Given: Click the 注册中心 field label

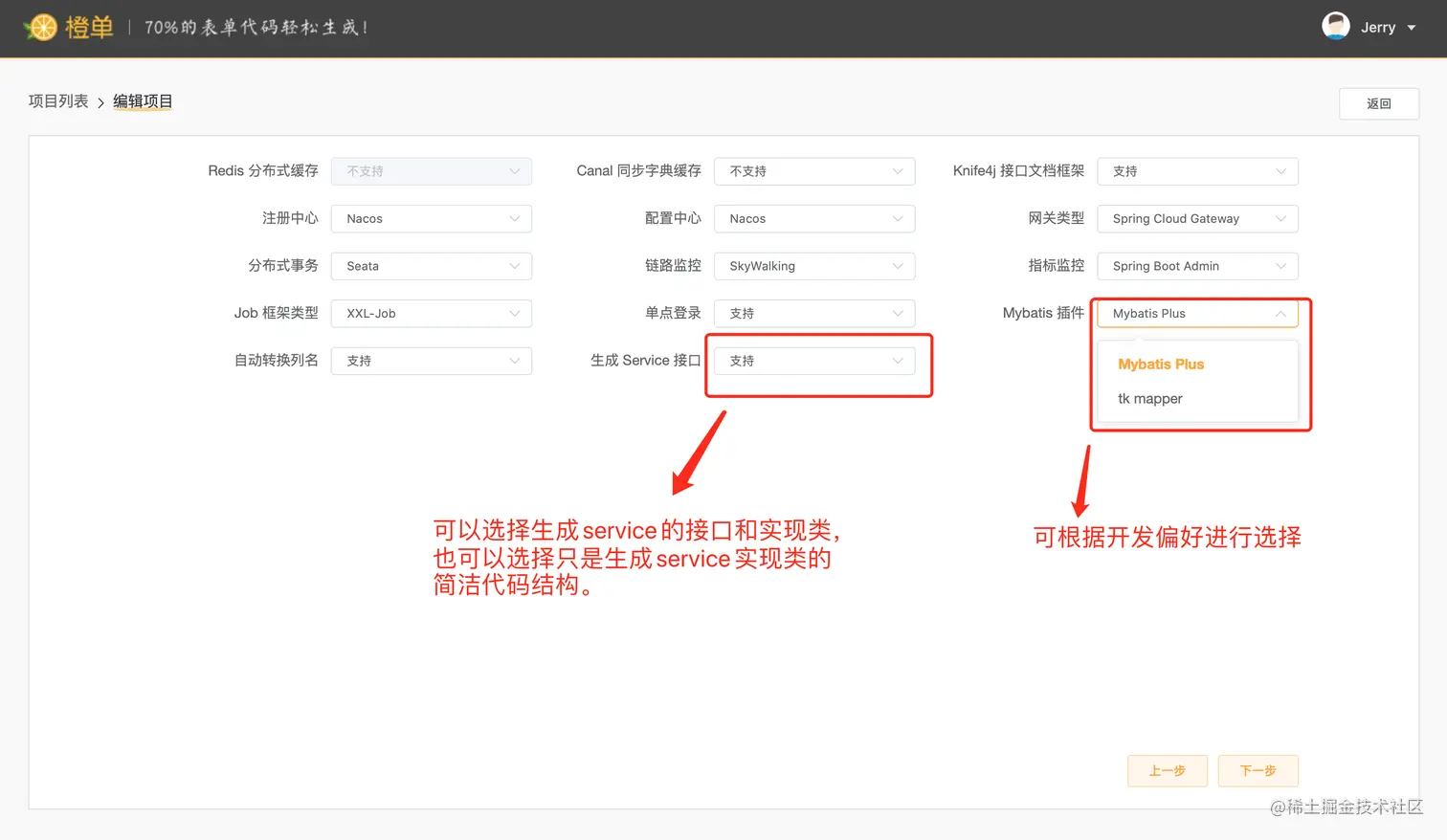Looking at the screenshot, I should coord(290,218).
